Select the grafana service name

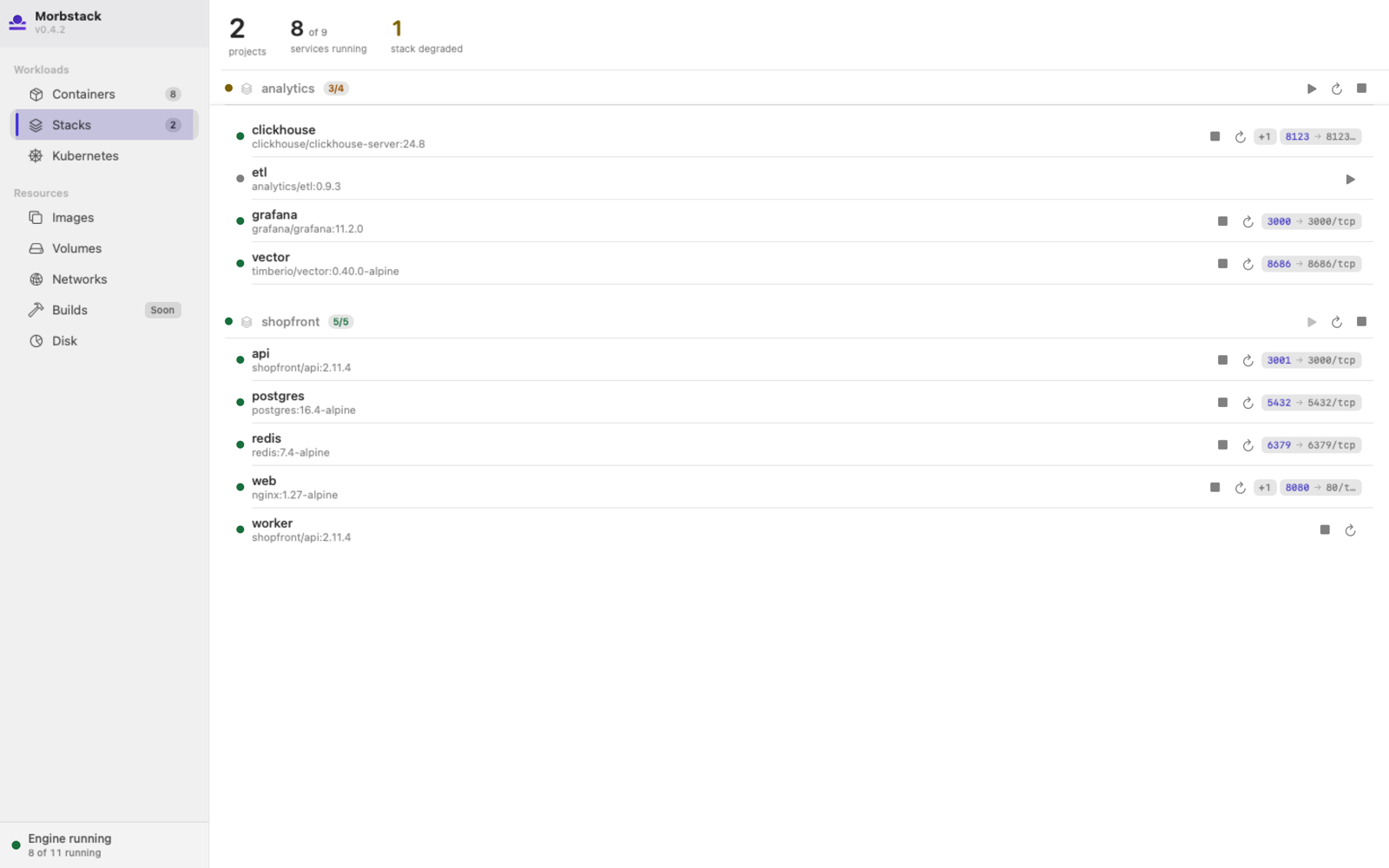coord(274,215)
